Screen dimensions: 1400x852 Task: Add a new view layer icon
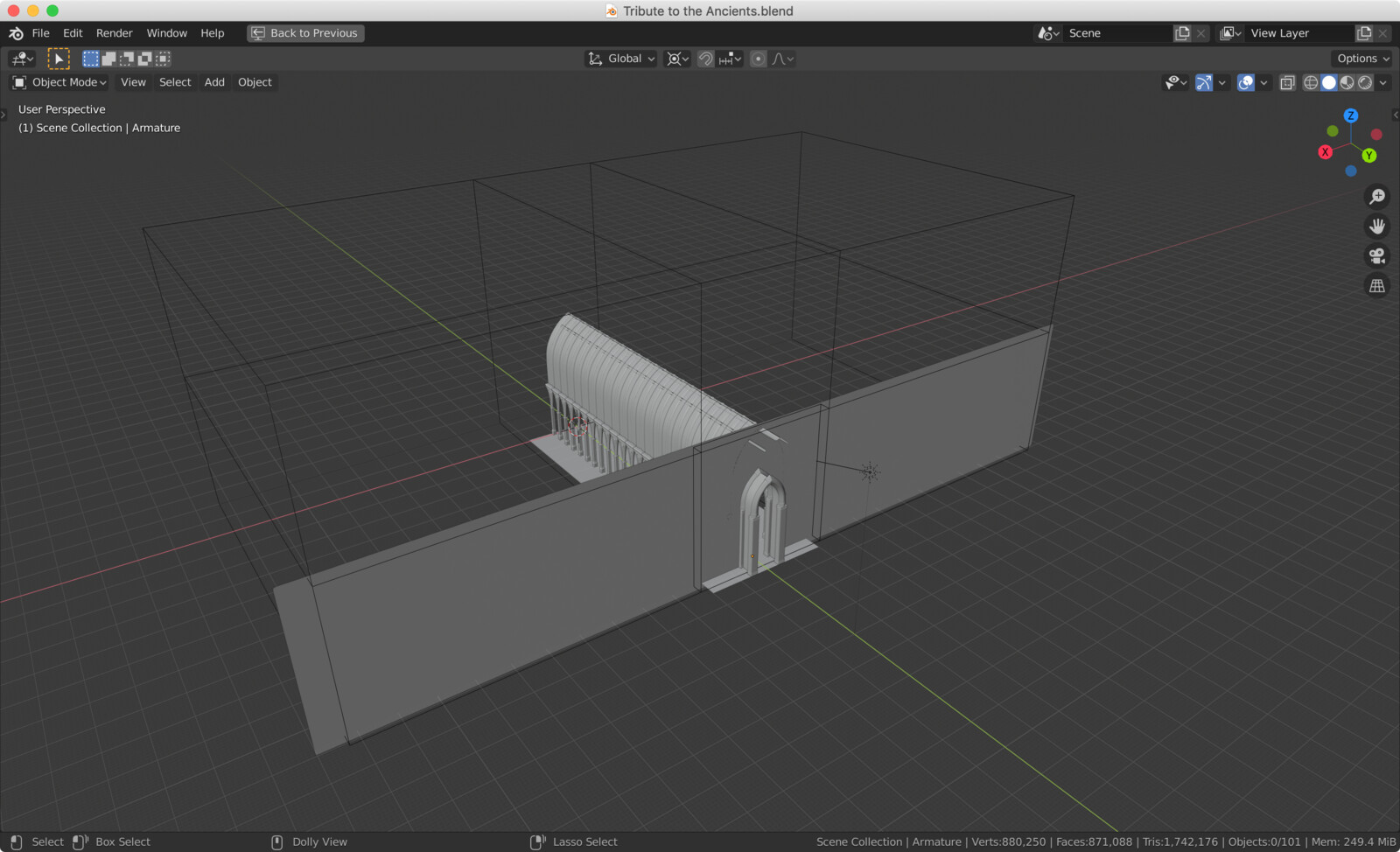pos(1364,33)
